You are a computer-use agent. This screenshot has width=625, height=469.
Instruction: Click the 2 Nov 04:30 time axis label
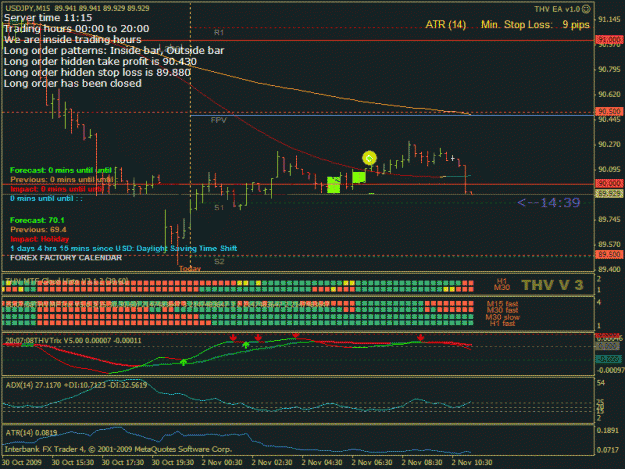322,462
